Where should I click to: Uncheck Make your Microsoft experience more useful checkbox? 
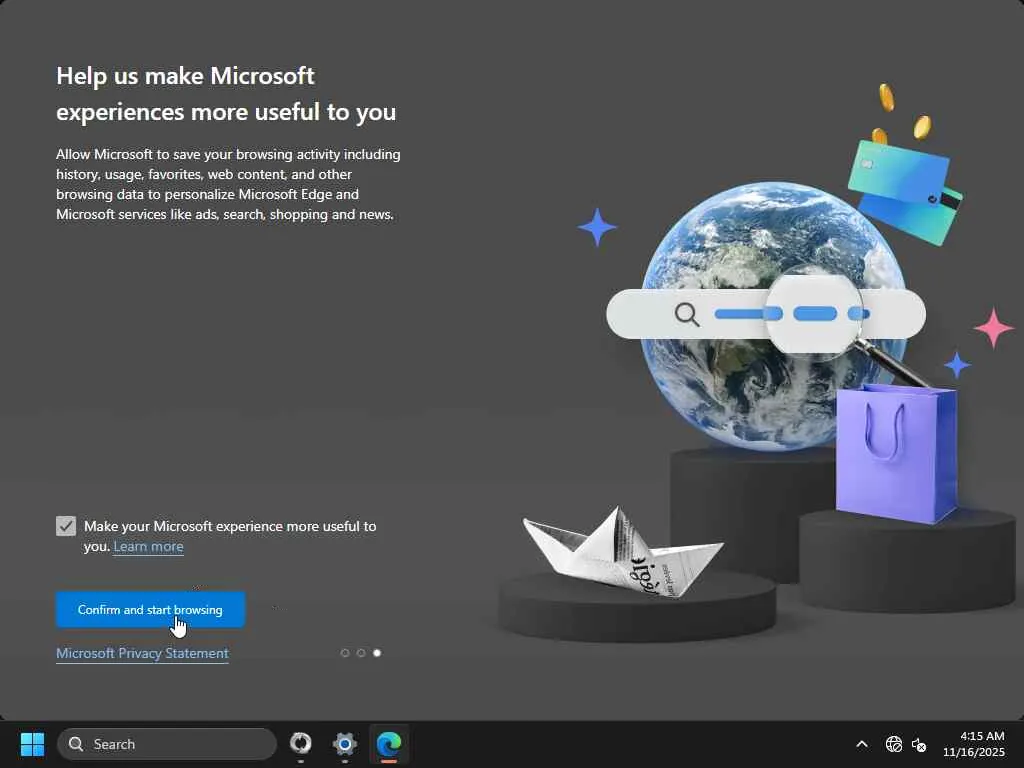coord(66,526)
